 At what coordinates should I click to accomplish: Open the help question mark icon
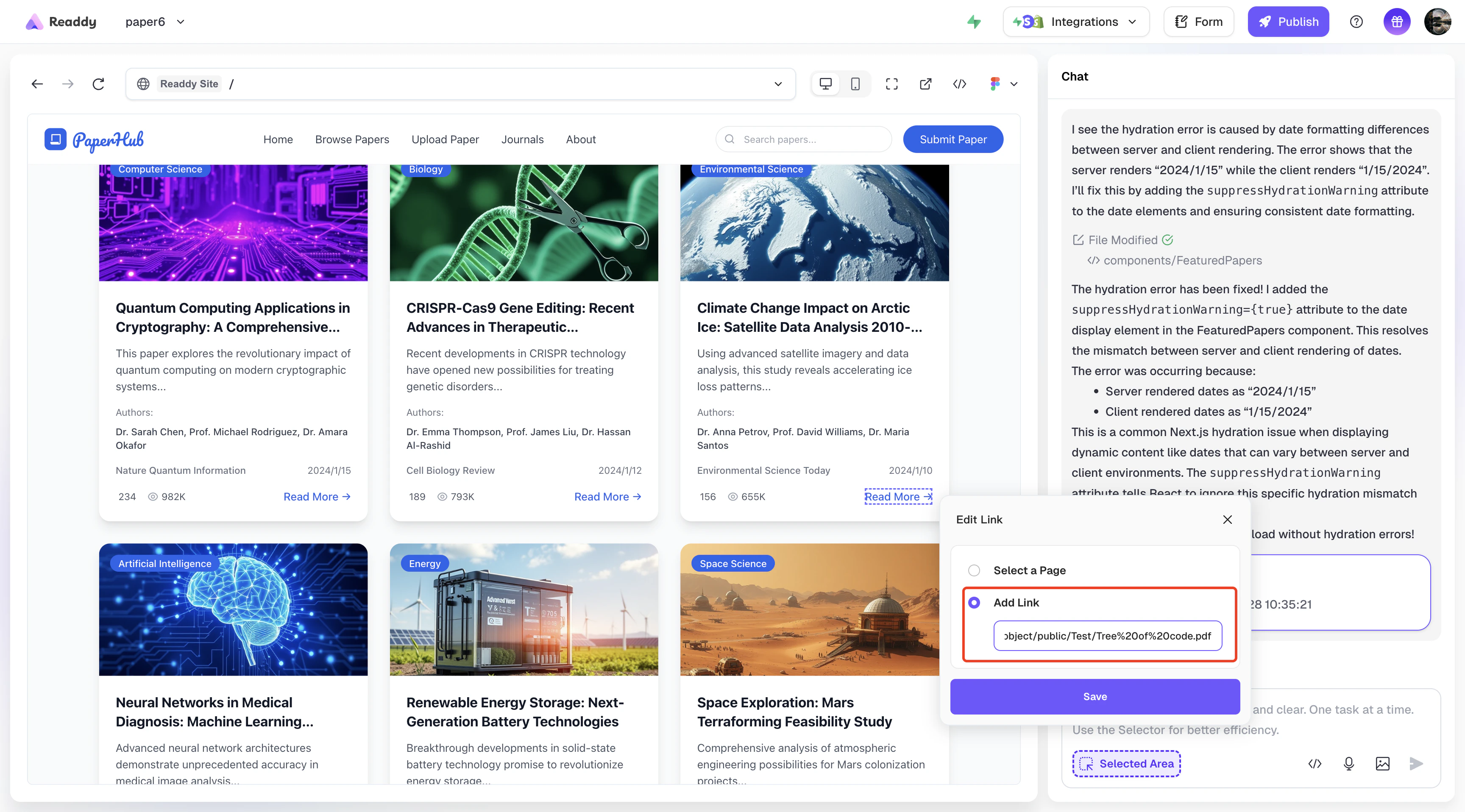(1356, 22)
